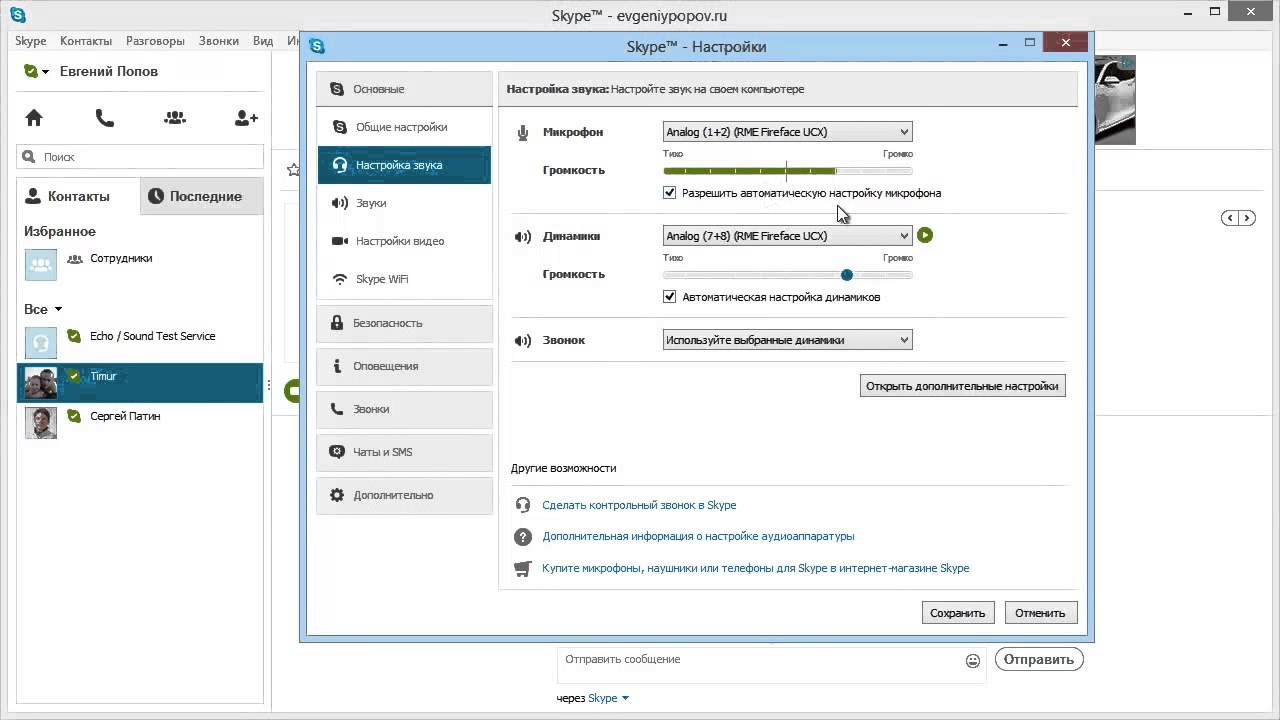Select Echo / Sound Test Service contact
This screenshot has width=1280, height=720.
[140, 342]
